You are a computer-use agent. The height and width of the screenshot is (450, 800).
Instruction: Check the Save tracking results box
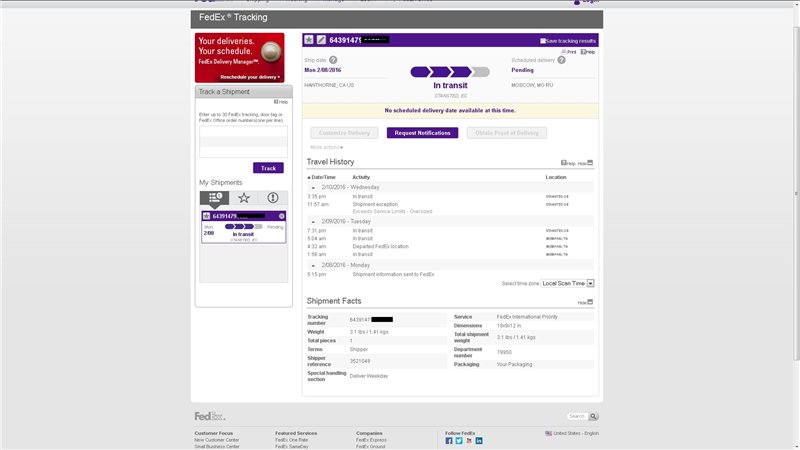pyautogui.click(x=543, y=41)
